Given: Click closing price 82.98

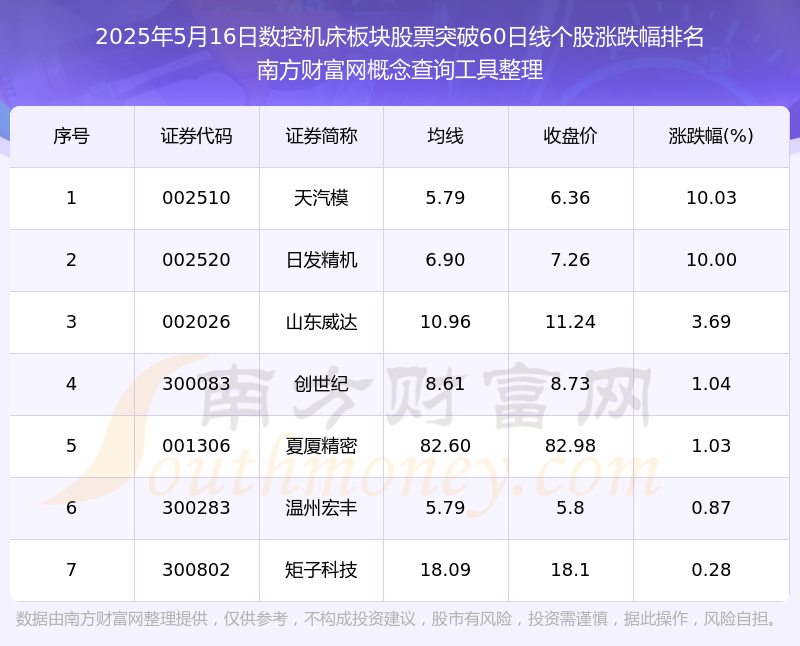Looking at the screenshot, I should point(570,446).
